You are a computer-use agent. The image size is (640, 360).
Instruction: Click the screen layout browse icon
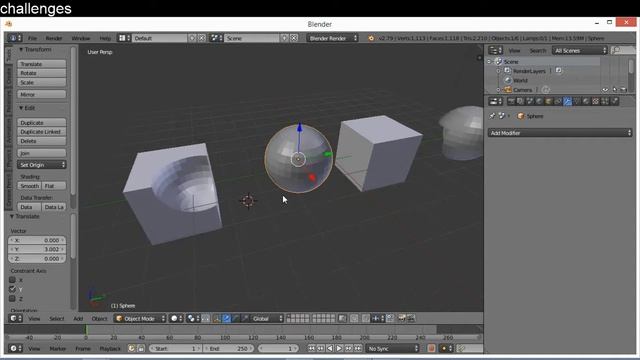(124, 38)
